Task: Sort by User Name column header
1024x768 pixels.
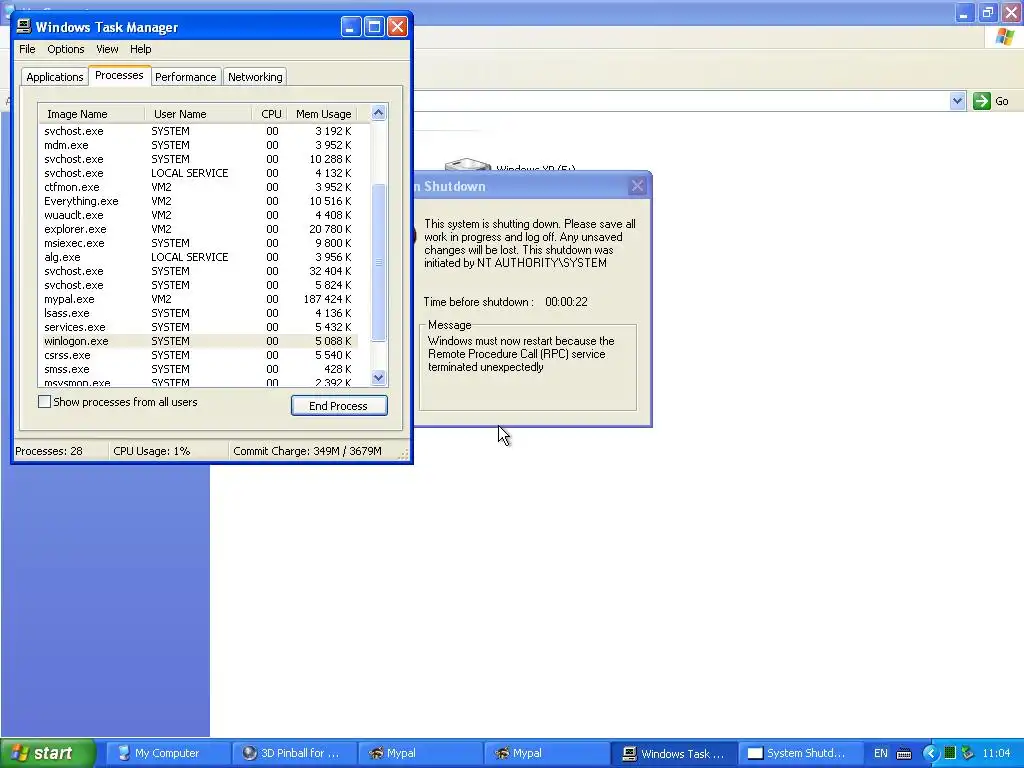Action: click(199, 114)
